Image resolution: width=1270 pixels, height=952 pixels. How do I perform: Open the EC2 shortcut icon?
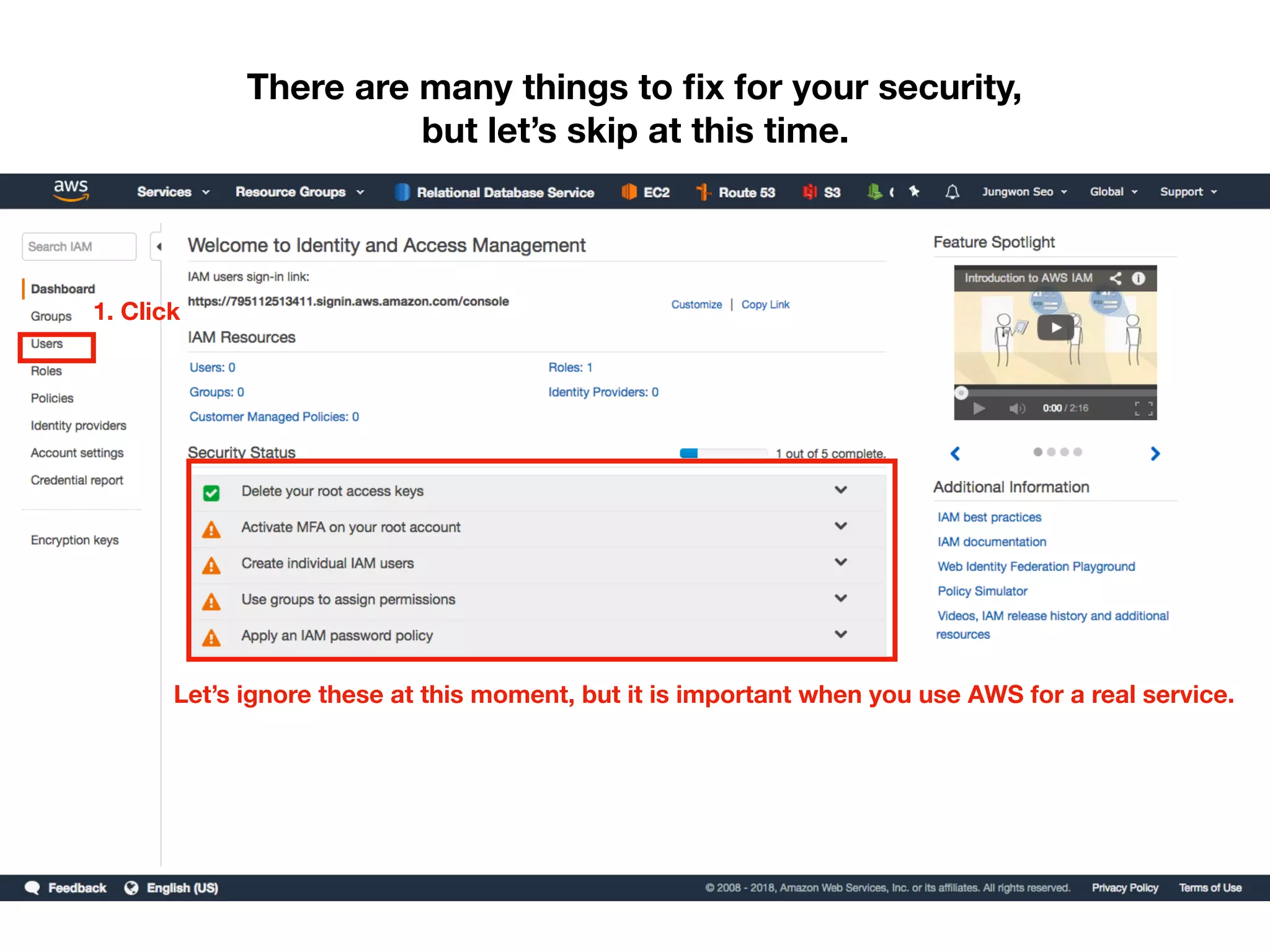(x=629, y=192)
